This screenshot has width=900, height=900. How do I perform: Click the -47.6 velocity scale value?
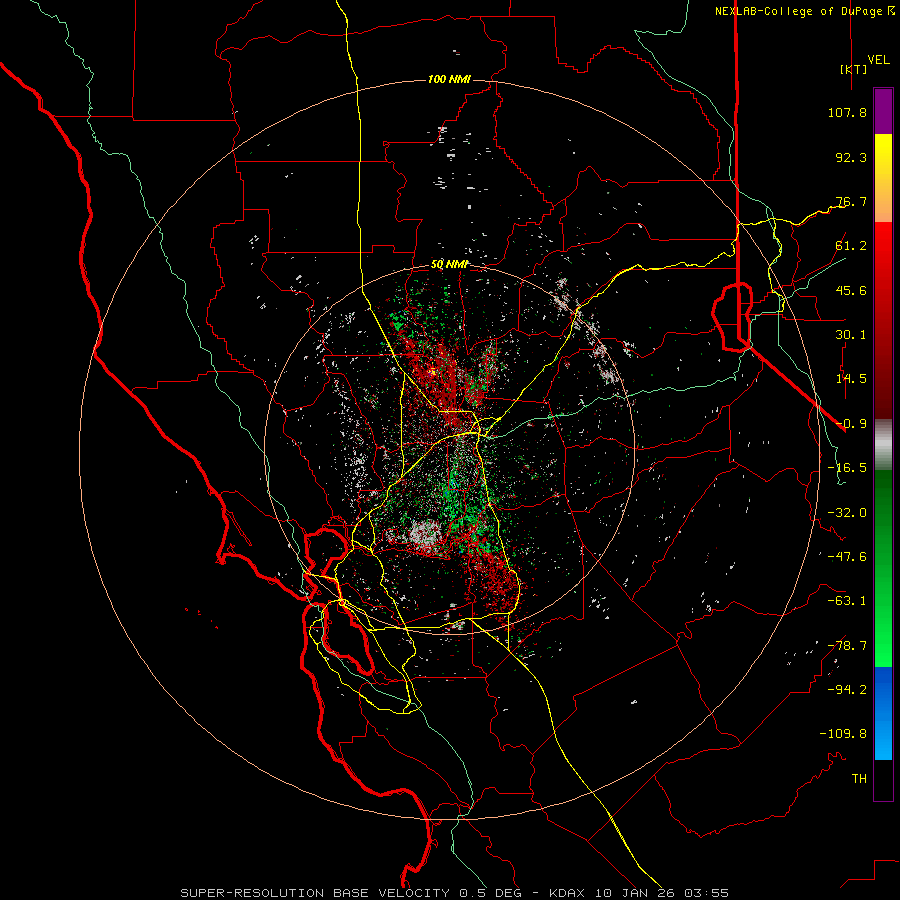[847, 557]
